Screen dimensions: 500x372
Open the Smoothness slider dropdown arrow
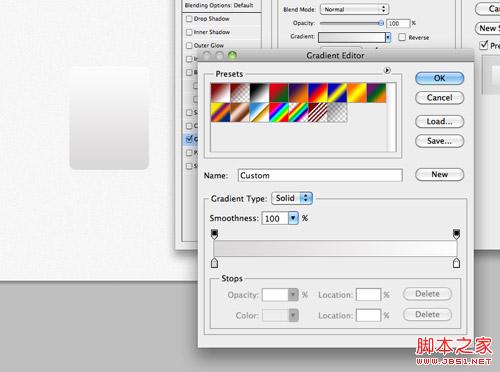293,218
